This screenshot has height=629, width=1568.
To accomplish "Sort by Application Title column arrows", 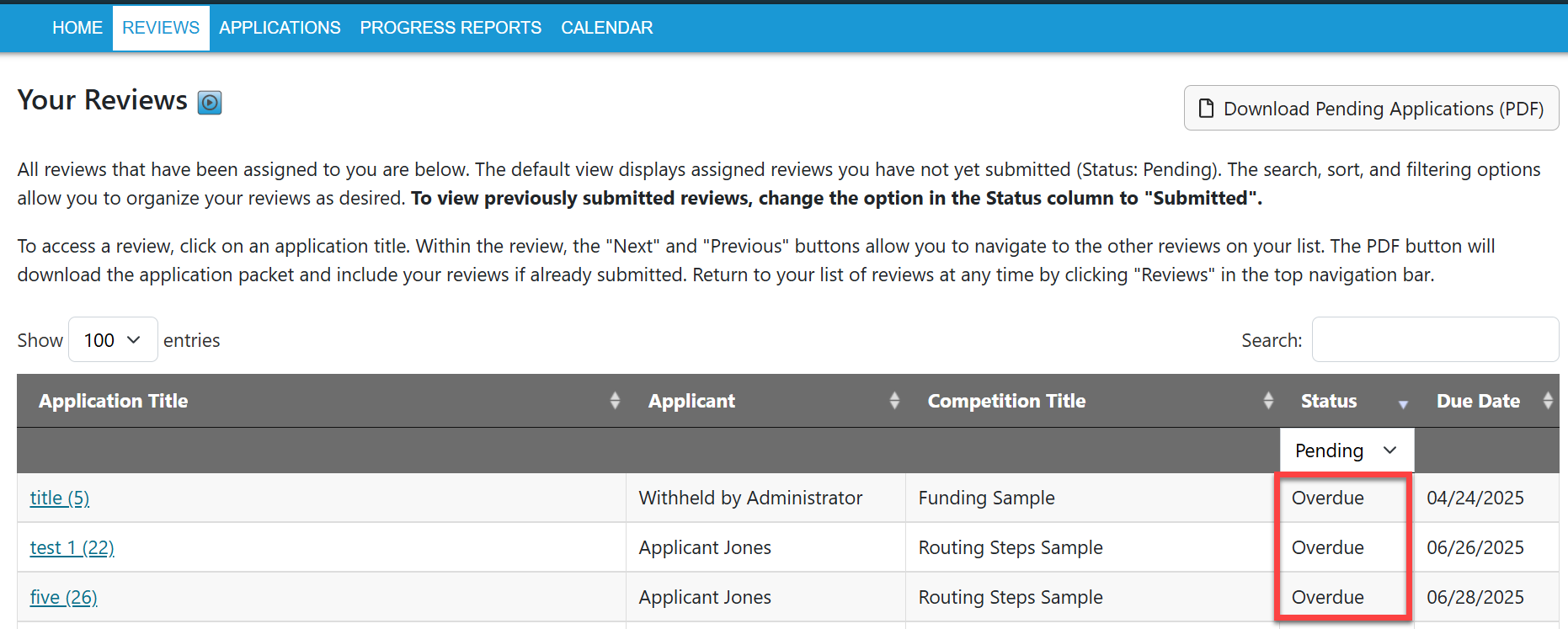I will [x=615, y=401].
